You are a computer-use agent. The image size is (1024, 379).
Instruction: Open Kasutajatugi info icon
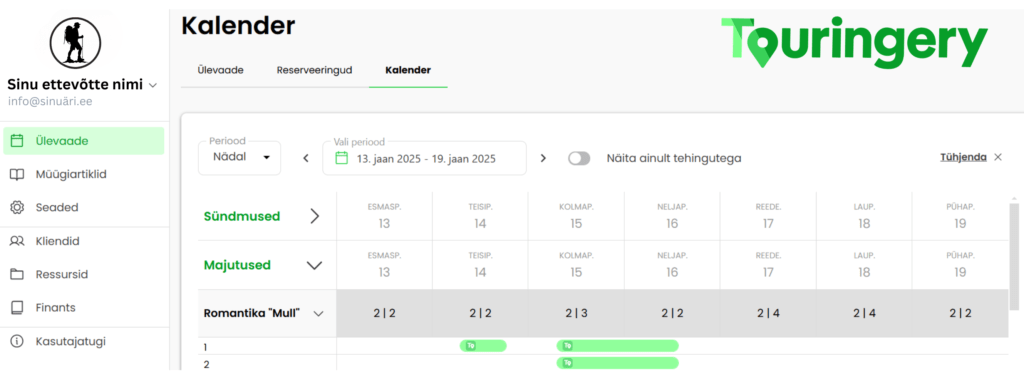pos(18,341)
